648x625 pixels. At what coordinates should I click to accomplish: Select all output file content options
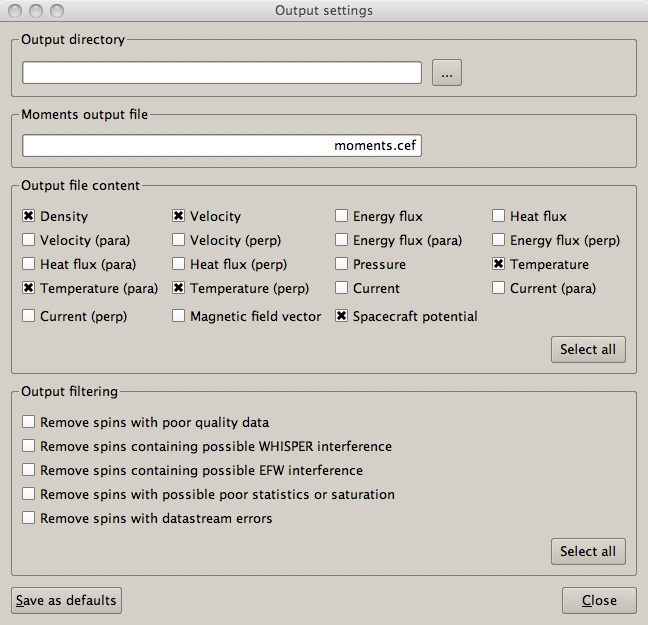(588, 350)
